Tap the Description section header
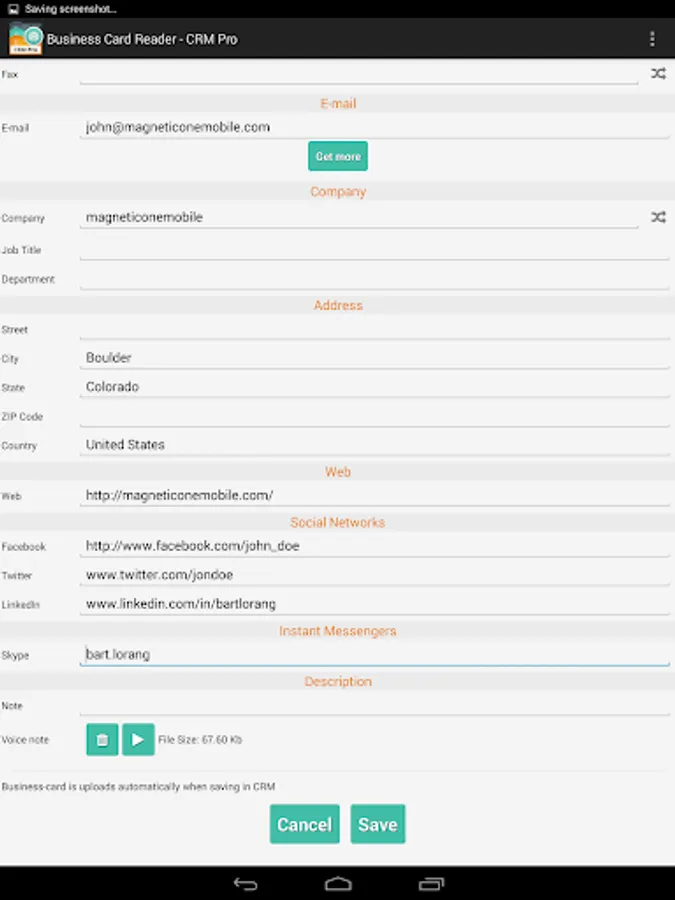675x900 pixels. [338, 681]
